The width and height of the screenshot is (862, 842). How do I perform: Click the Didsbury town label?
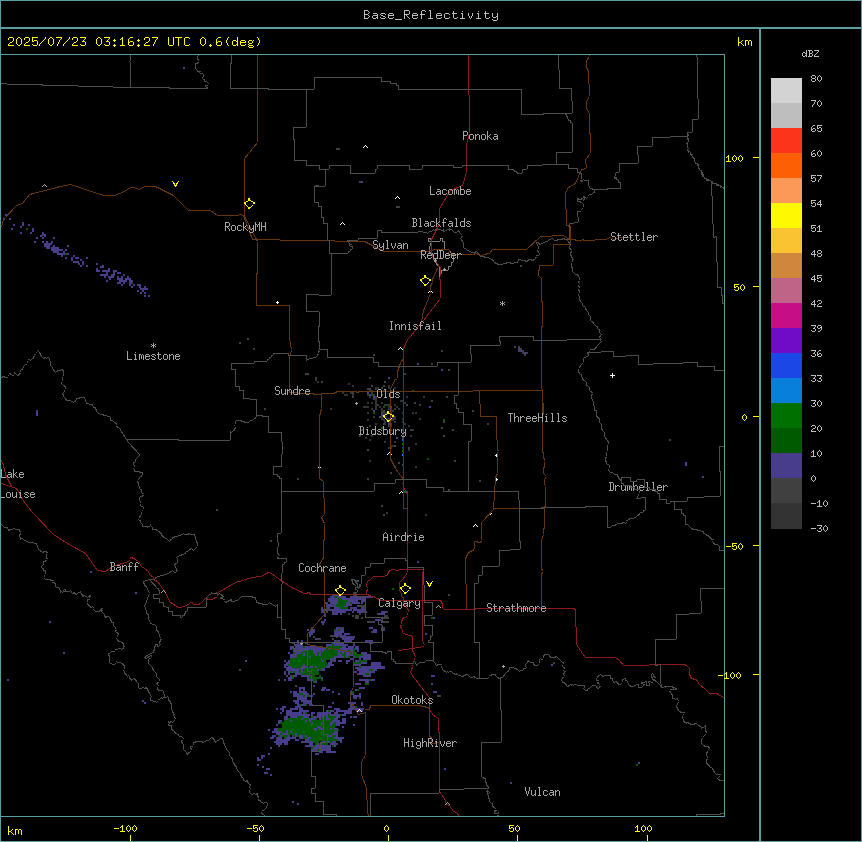tap(383, 431)
